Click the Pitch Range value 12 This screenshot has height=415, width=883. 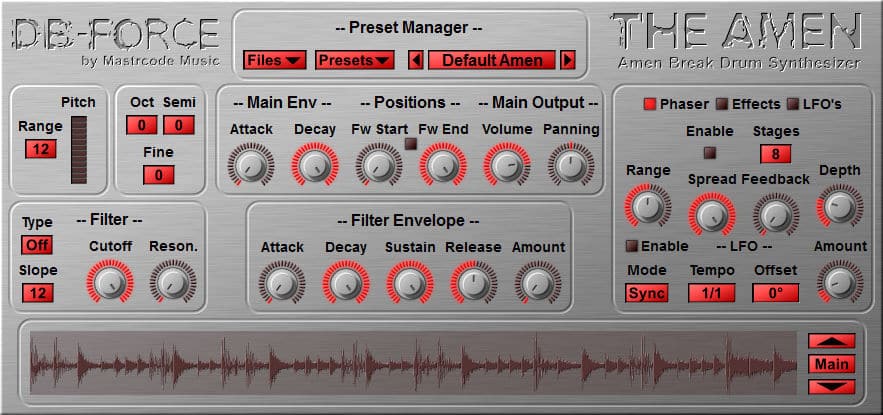point(41,149)
